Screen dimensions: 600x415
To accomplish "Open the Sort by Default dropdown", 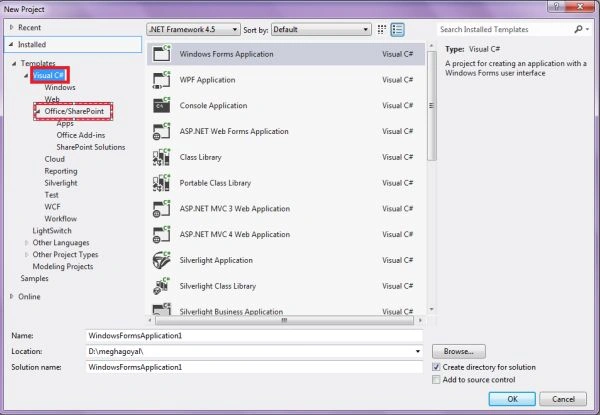I will pyautogui.click(x=321, y=29).
